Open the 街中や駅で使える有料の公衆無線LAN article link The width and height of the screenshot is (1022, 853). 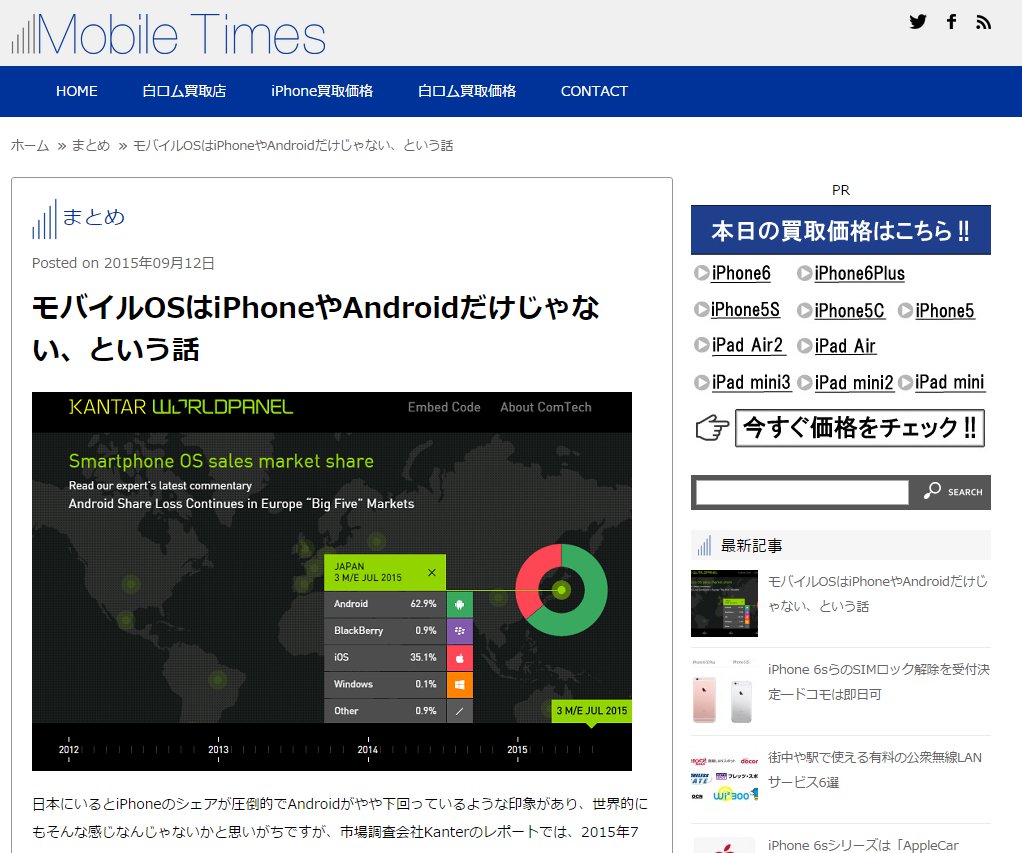click(875, 770)
